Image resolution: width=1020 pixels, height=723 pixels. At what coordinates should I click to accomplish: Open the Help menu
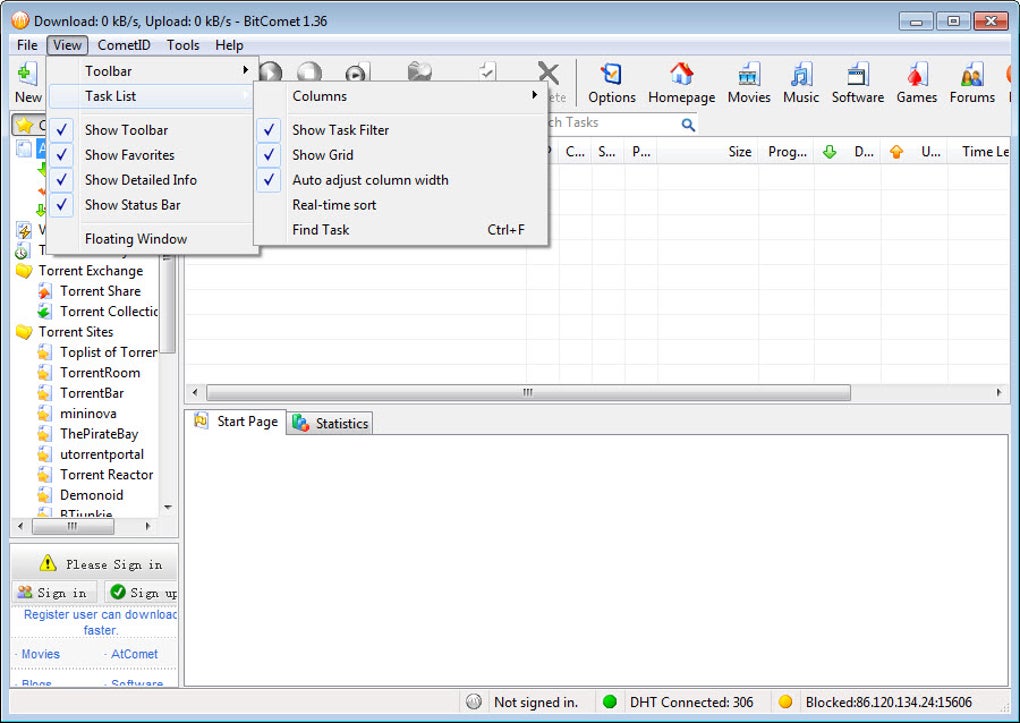(229, 45)
